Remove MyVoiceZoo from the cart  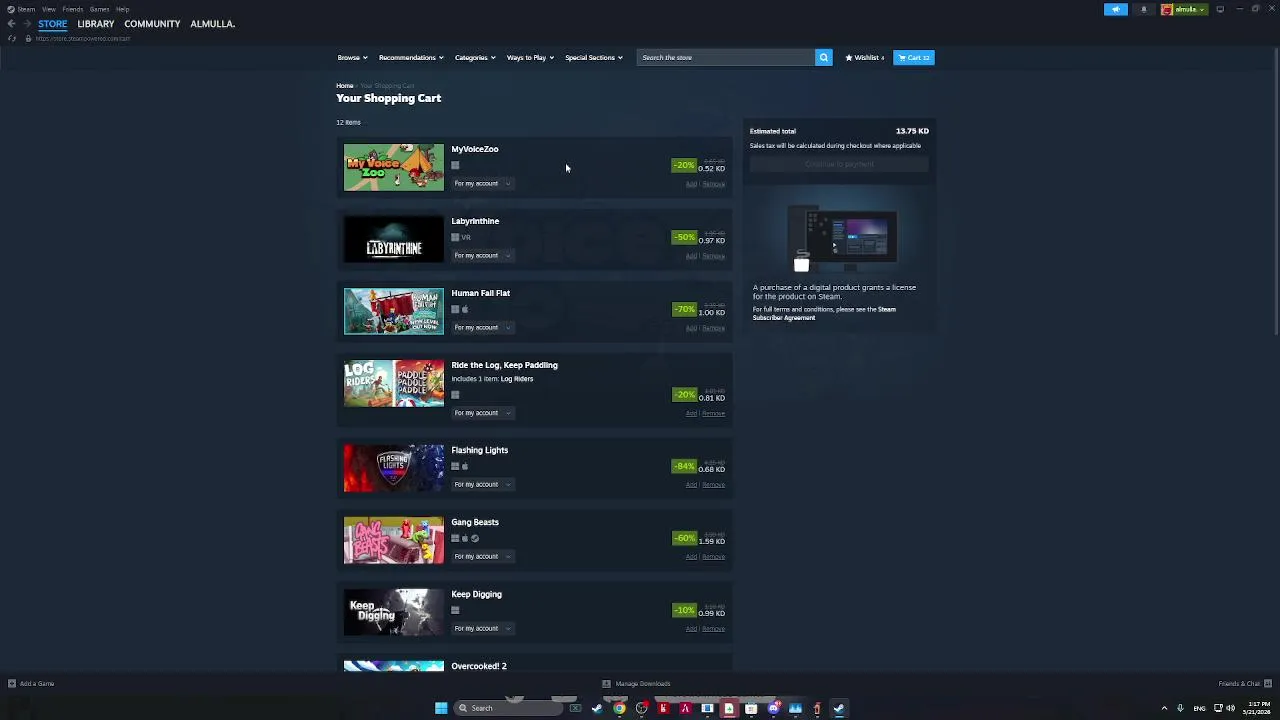coord(713,185)
